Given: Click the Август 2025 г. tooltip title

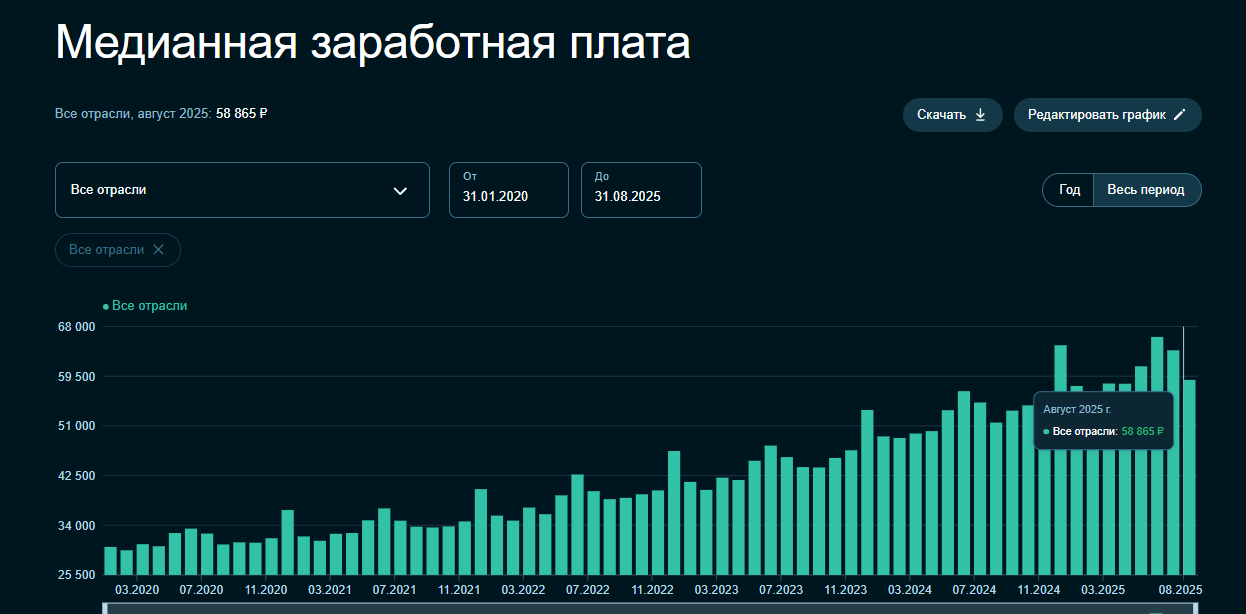Looking at the screenshot, I should point(1077,409).
